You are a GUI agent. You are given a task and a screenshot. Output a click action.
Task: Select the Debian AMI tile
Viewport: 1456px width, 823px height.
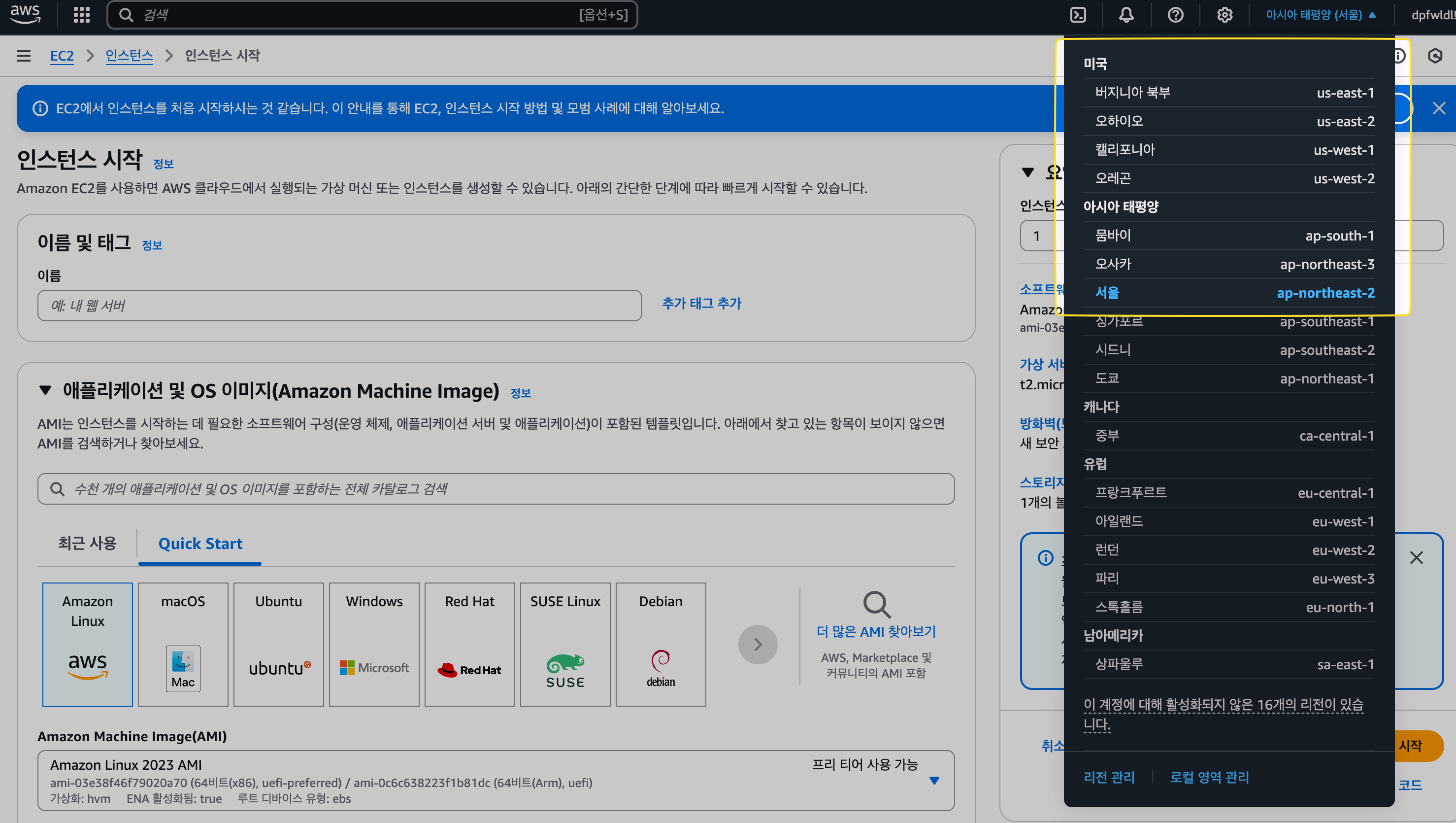(x=661, y=644)
